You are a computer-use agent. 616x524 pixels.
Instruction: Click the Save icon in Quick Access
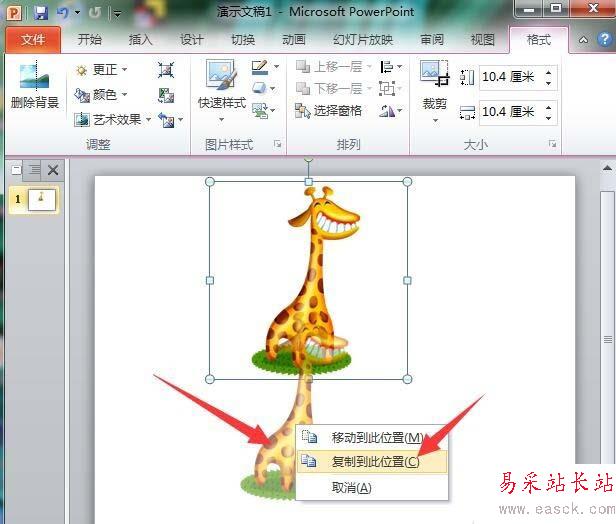pos(41,13)
